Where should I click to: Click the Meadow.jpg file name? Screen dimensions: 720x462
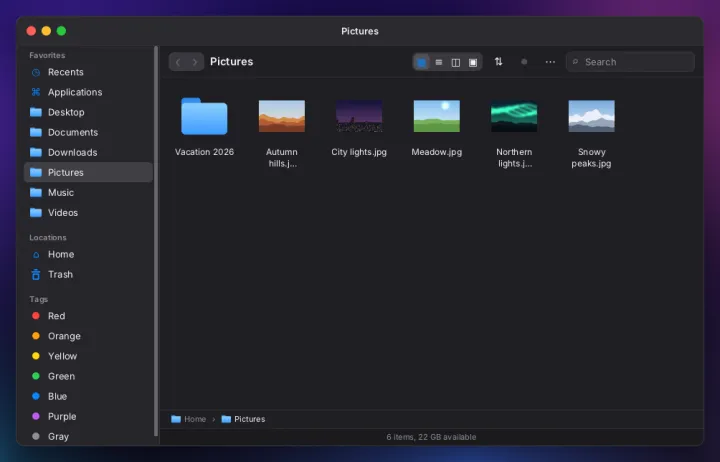coord(437,152)
